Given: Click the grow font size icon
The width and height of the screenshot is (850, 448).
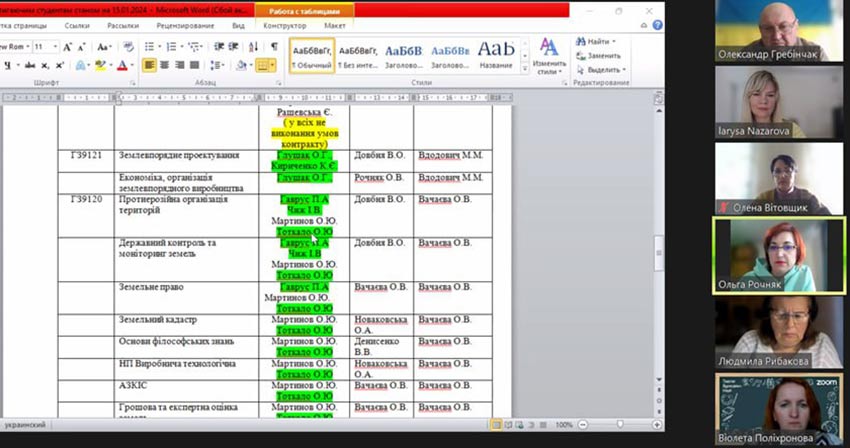Looking at the screenshot, I should 68,47.
